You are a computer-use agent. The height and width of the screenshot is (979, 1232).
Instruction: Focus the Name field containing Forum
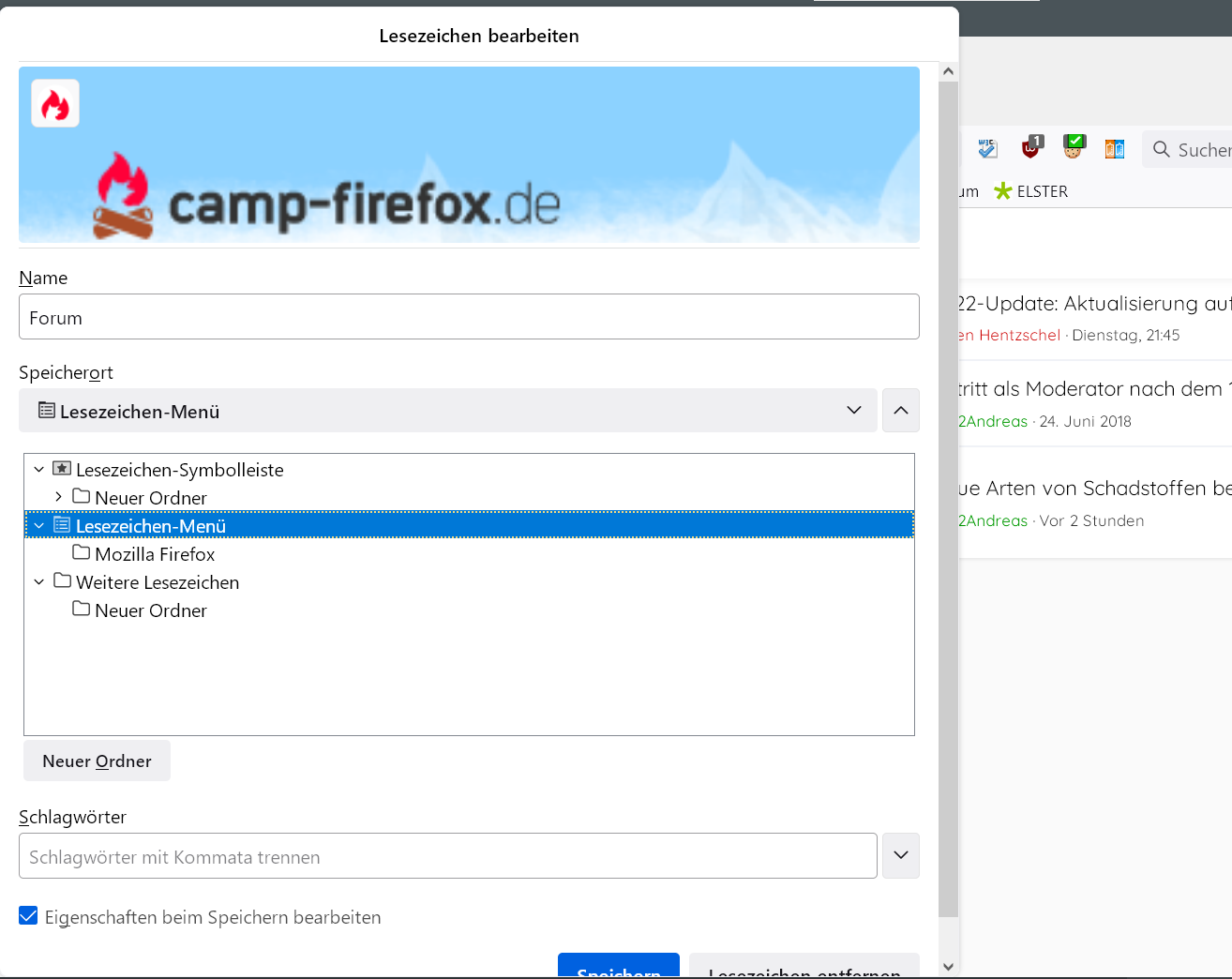469,317
